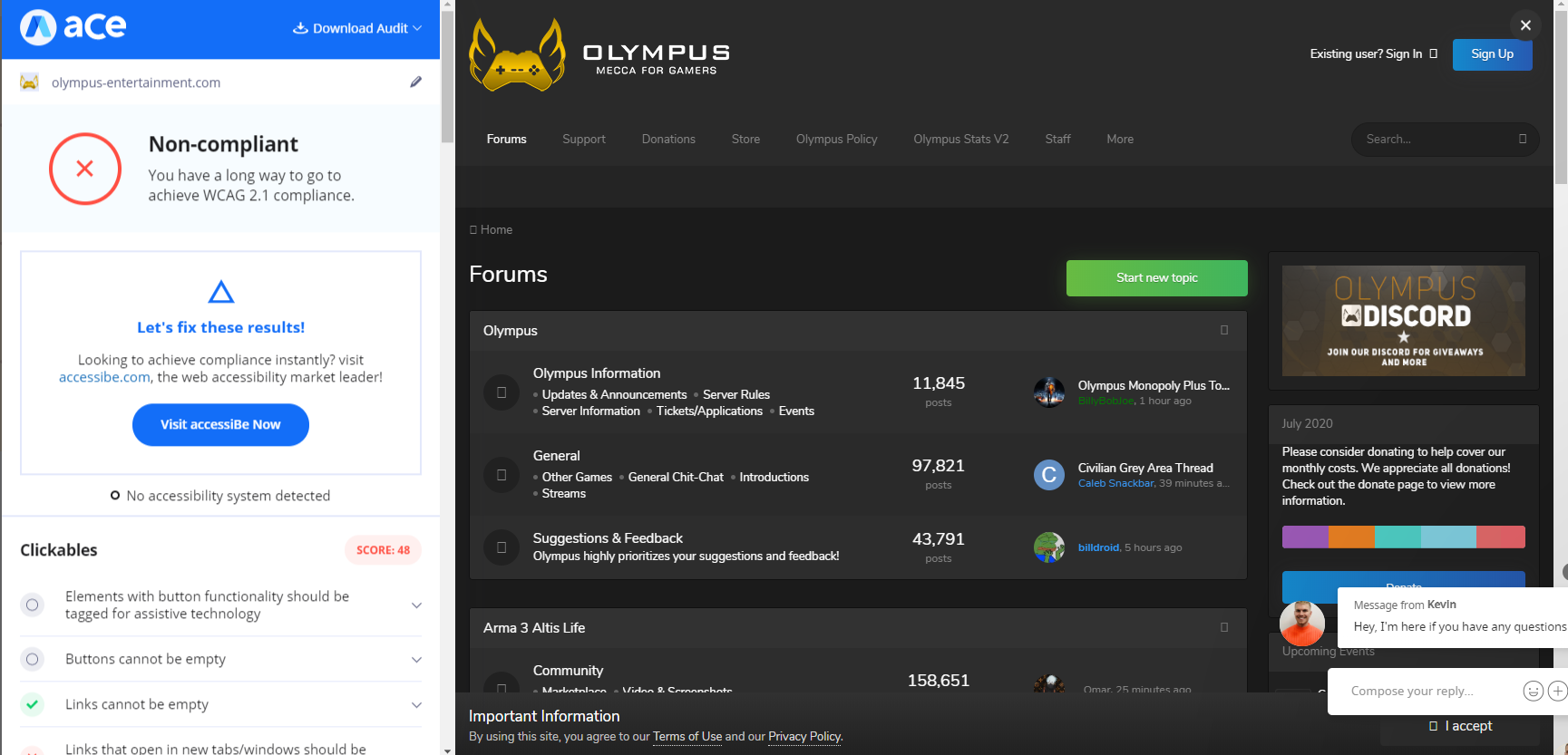Click the orange segment of donation bar
The width and height of the screenshot is (1568, 755).
tap(1351, 537)
